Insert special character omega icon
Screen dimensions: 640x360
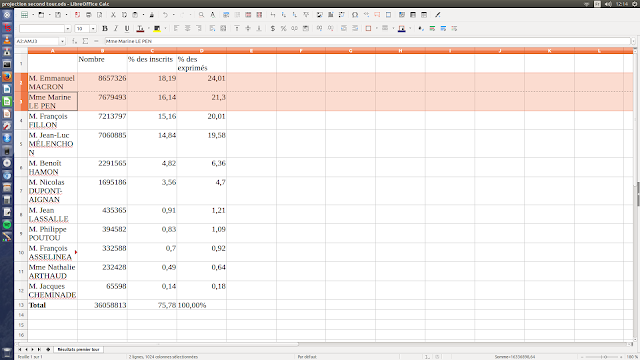point(355,15)
